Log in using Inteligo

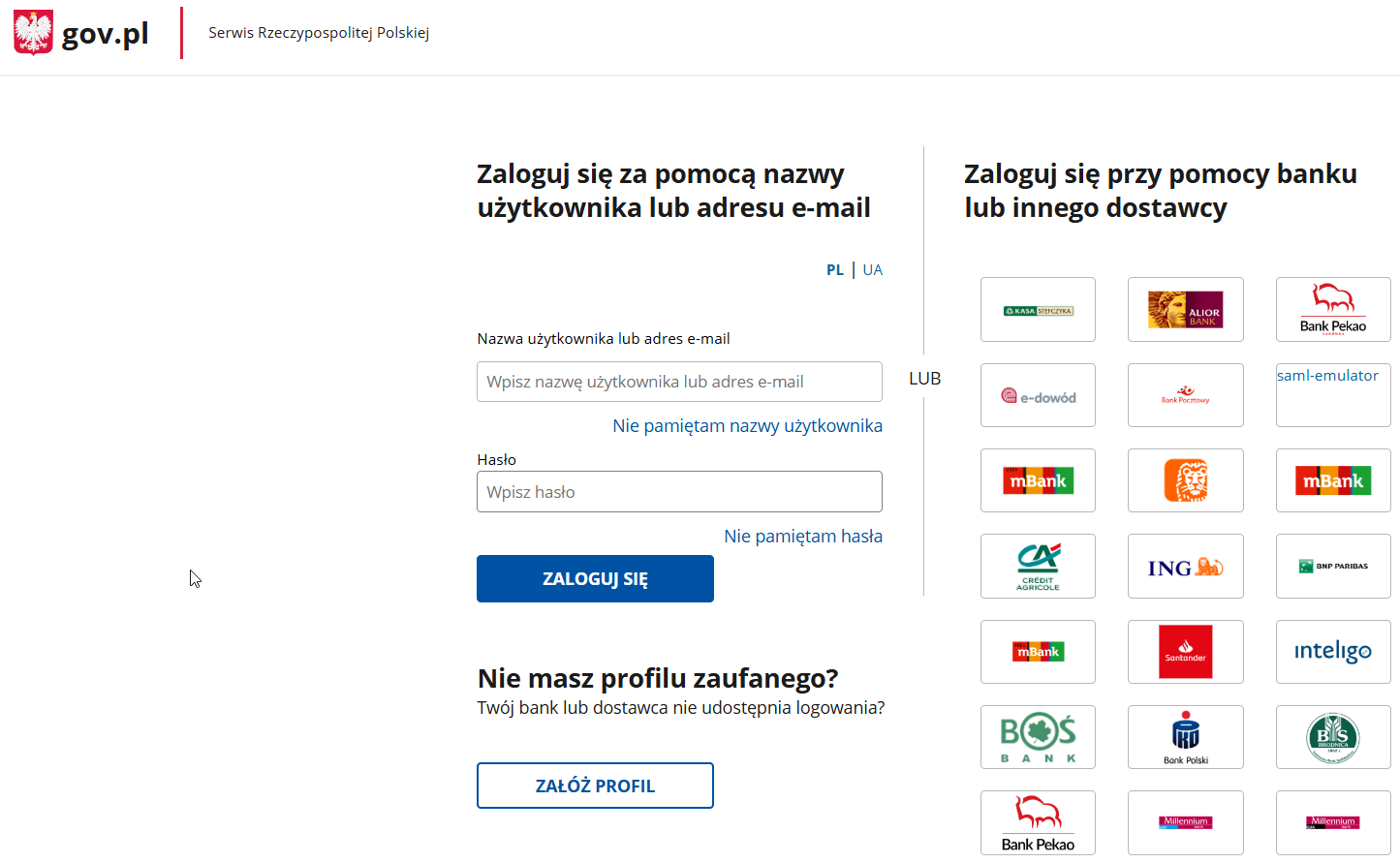point(1333,651)
